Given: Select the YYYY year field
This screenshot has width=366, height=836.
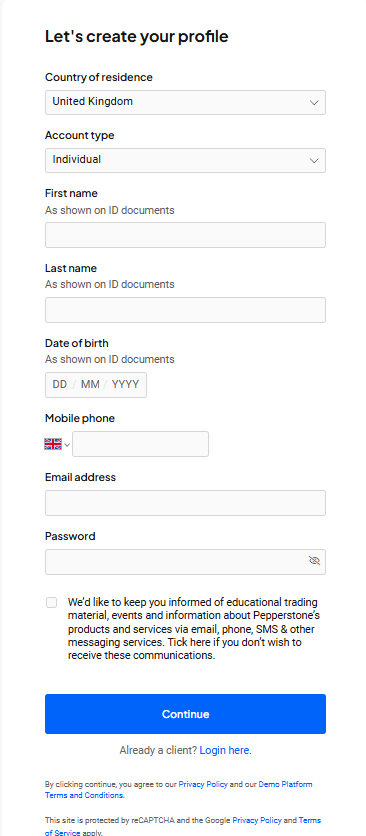Looking at the screenshot, I should click(x=125, y=384).
